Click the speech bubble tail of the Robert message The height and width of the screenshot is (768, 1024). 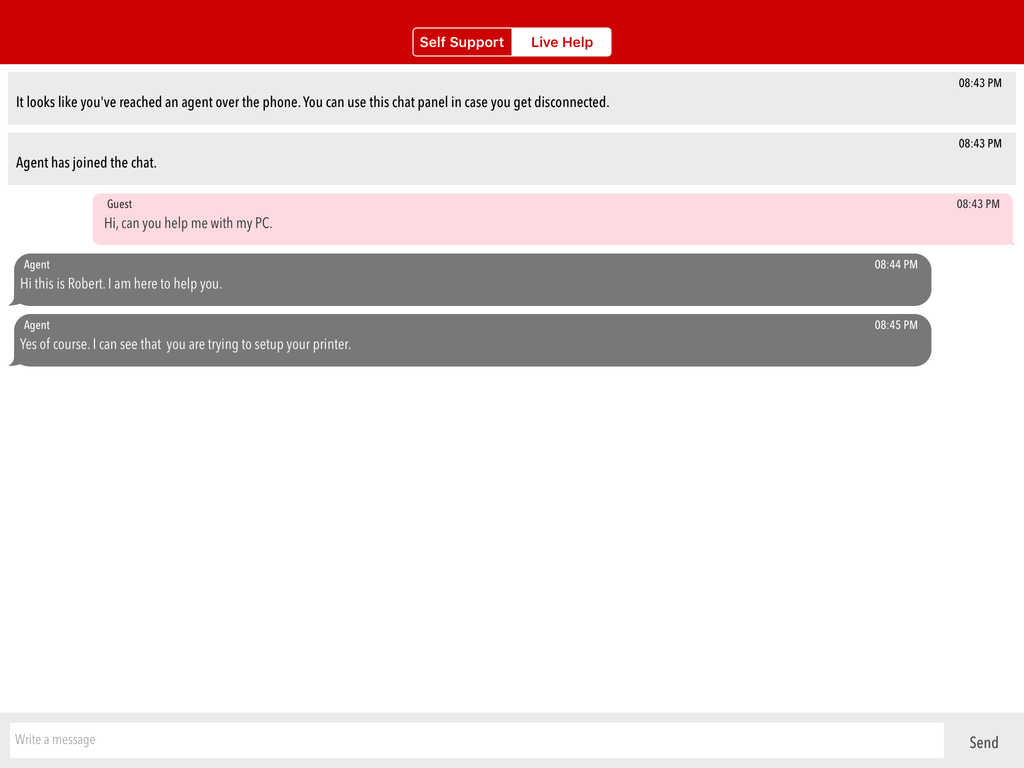(13, 302)
